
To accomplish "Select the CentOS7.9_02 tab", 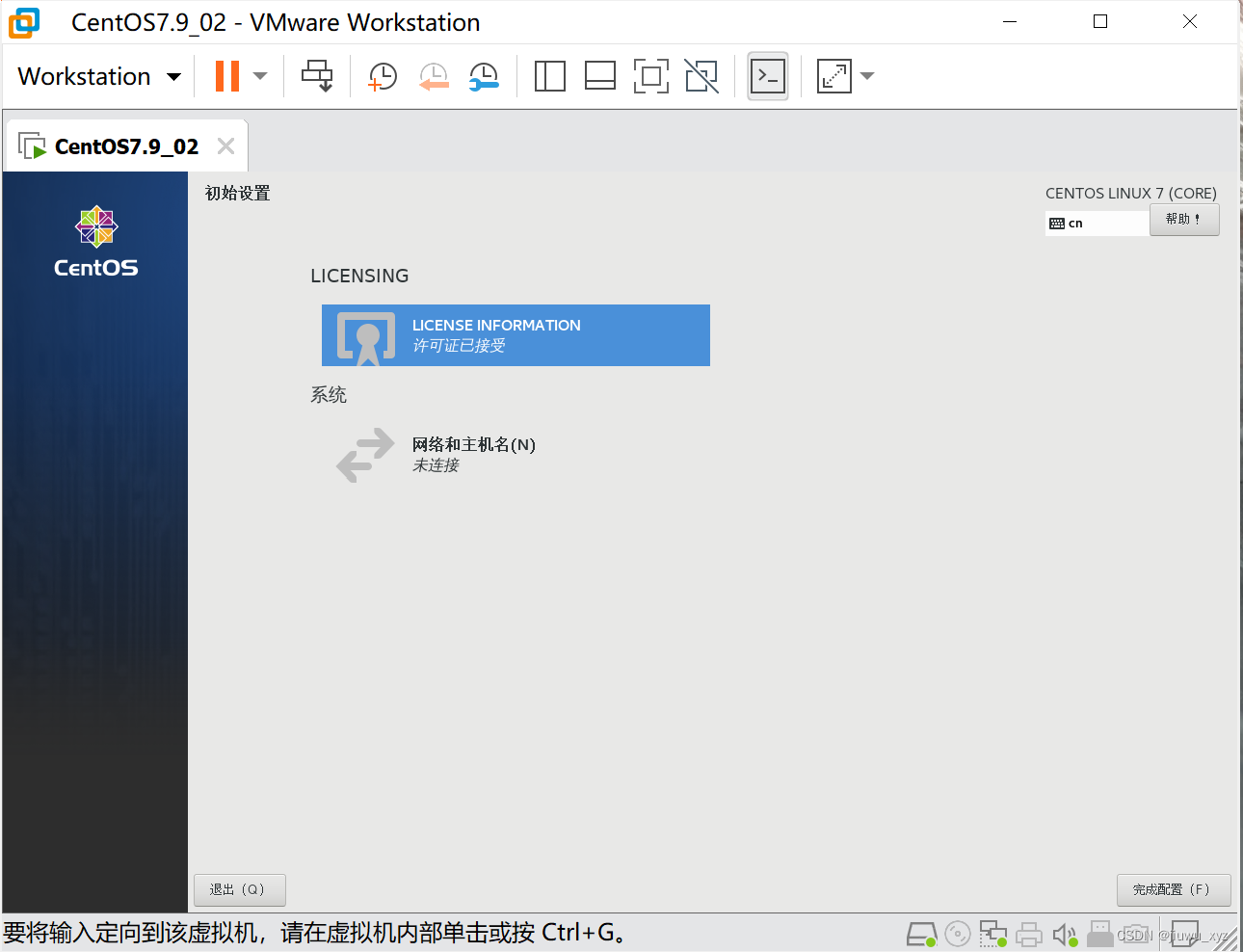I will [x=126, y=146].
